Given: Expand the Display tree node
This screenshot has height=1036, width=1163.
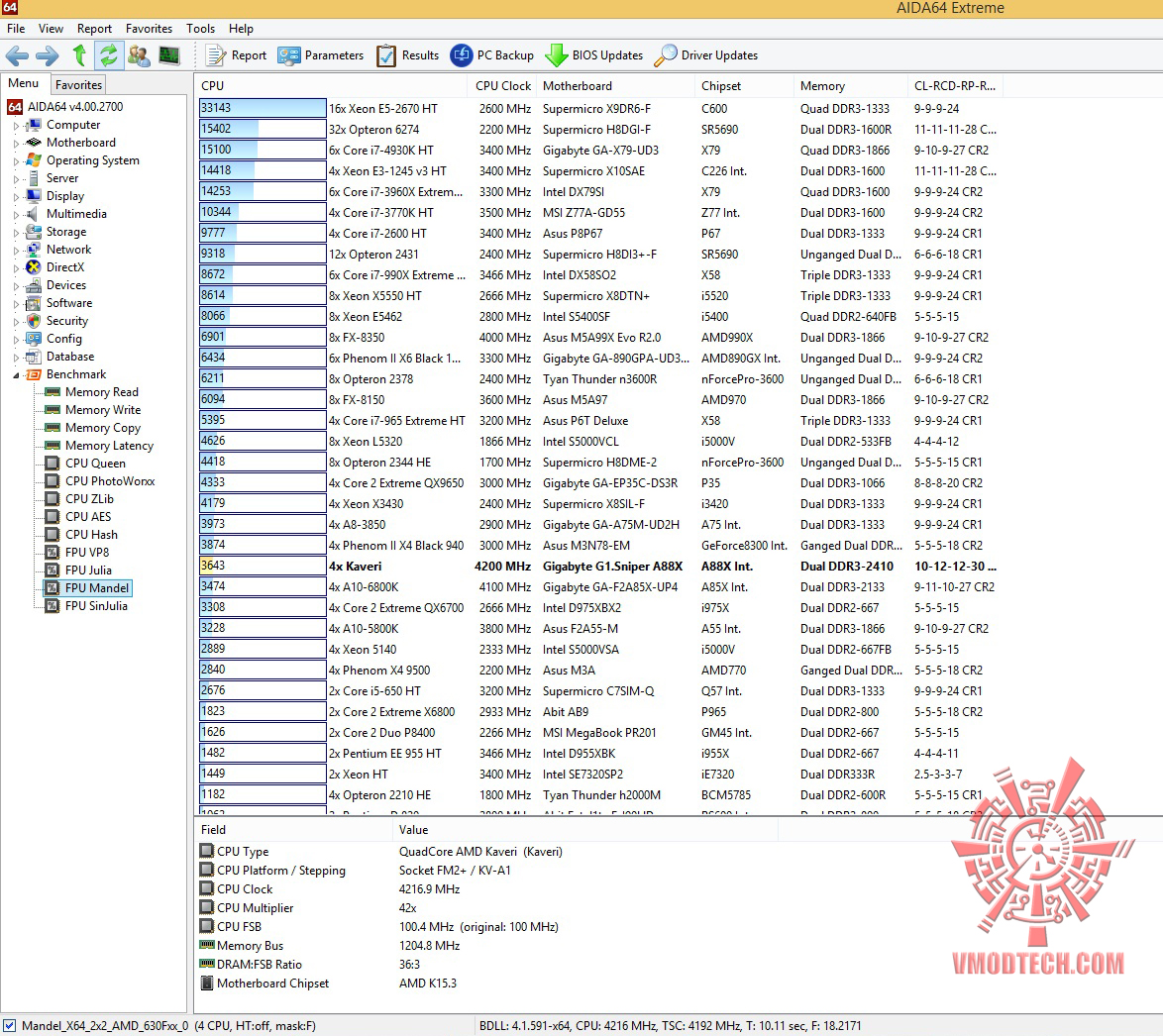Looking at the screenshot, I should [16, 196].
